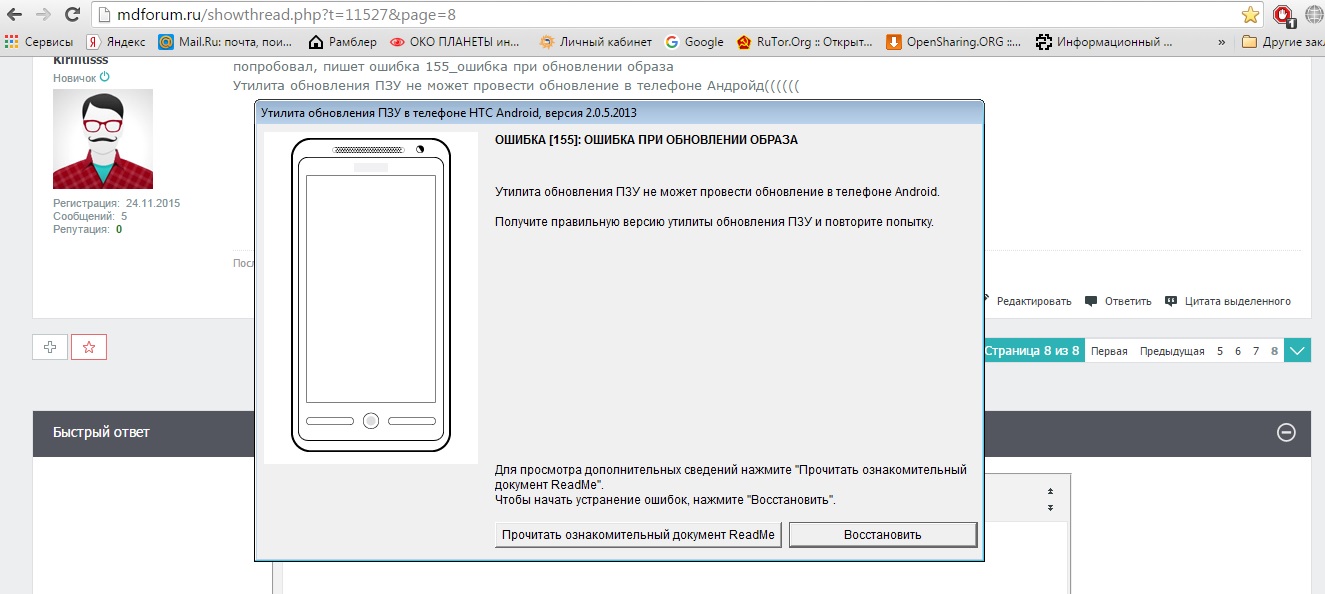Screen dimensions: 1325x594
Task: Reload the page
Action: (72, 15)
